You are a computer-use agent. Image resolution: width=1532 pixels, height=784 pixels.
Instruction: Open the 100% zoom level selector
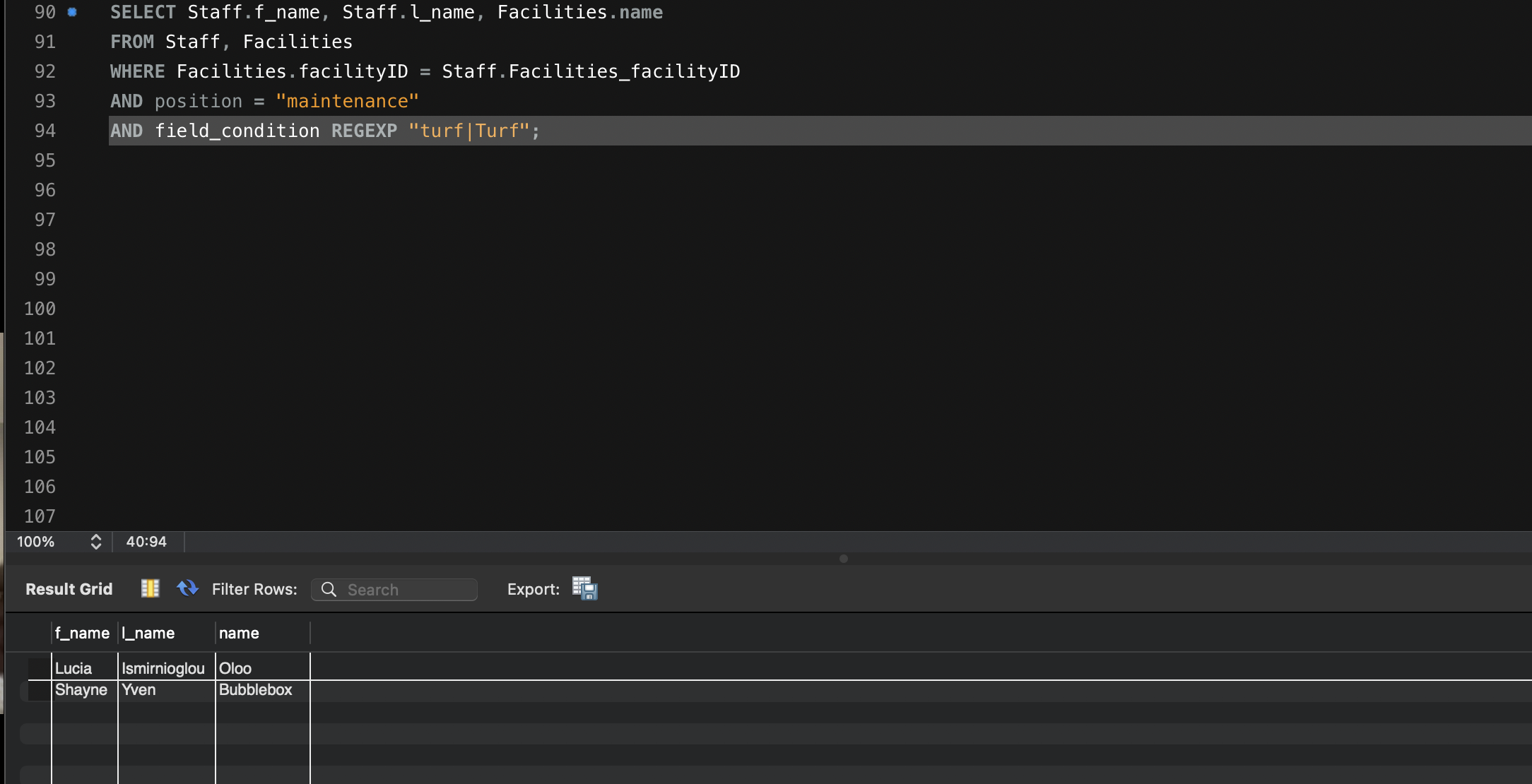(35, 542)
